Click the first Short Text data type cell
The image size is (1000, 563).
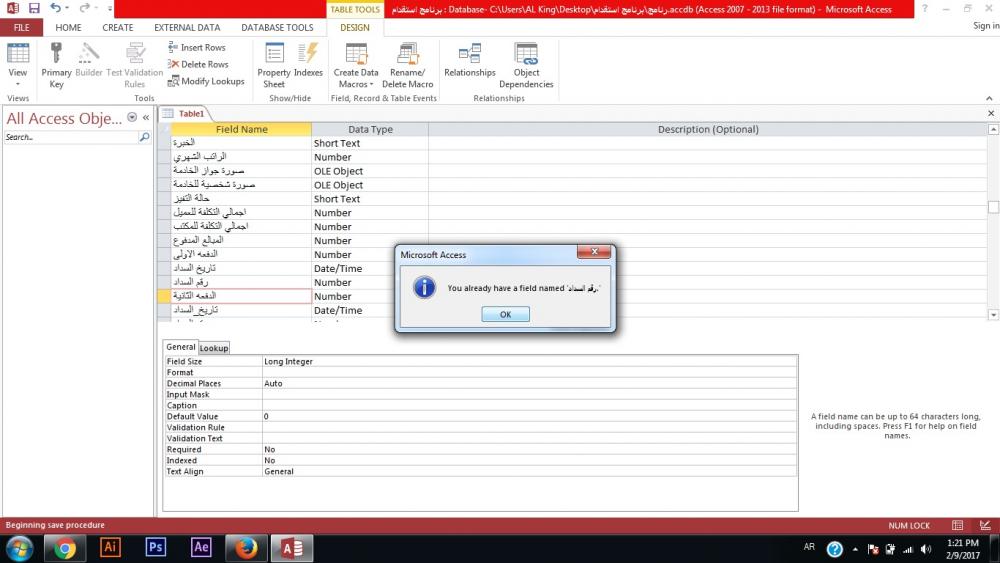370,143
